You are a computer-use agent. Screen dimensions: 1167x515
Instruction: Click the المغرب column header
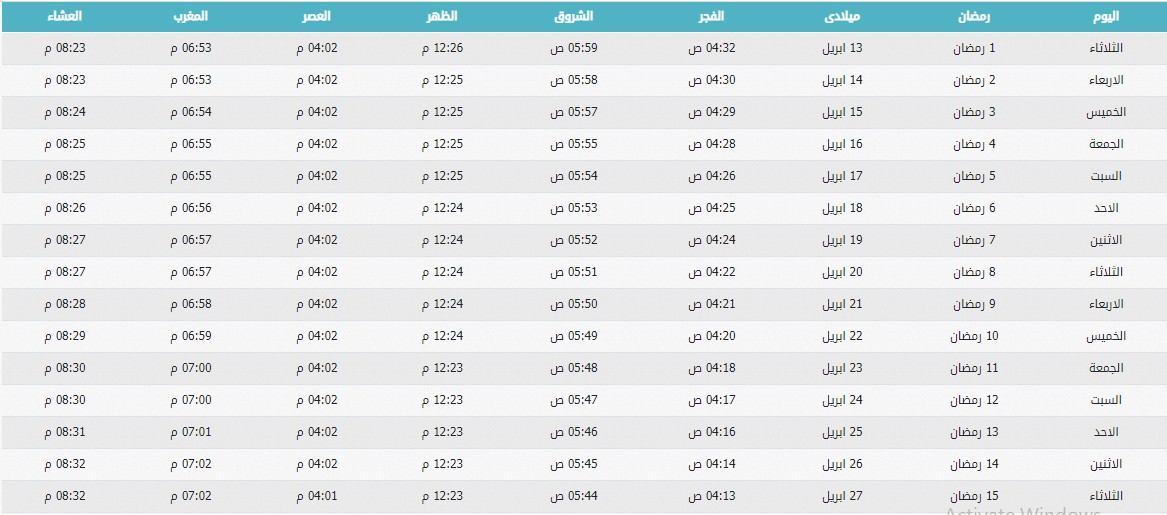(191, 16)
